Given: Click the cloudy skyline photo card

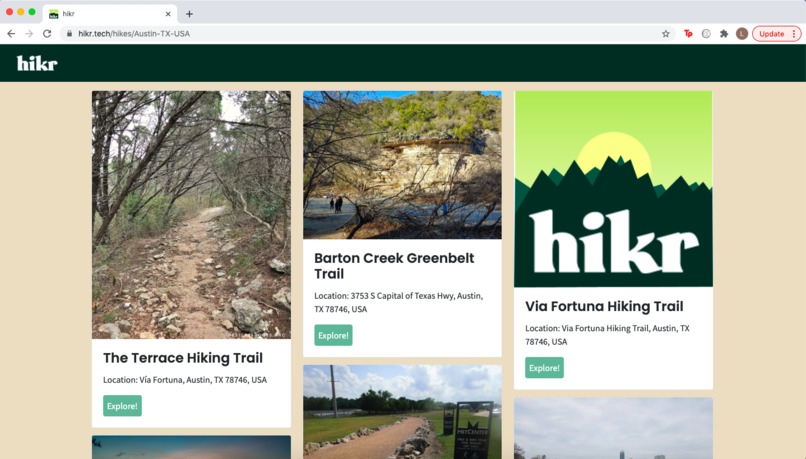Looking at the screenshot, I should tap(613, 428).
